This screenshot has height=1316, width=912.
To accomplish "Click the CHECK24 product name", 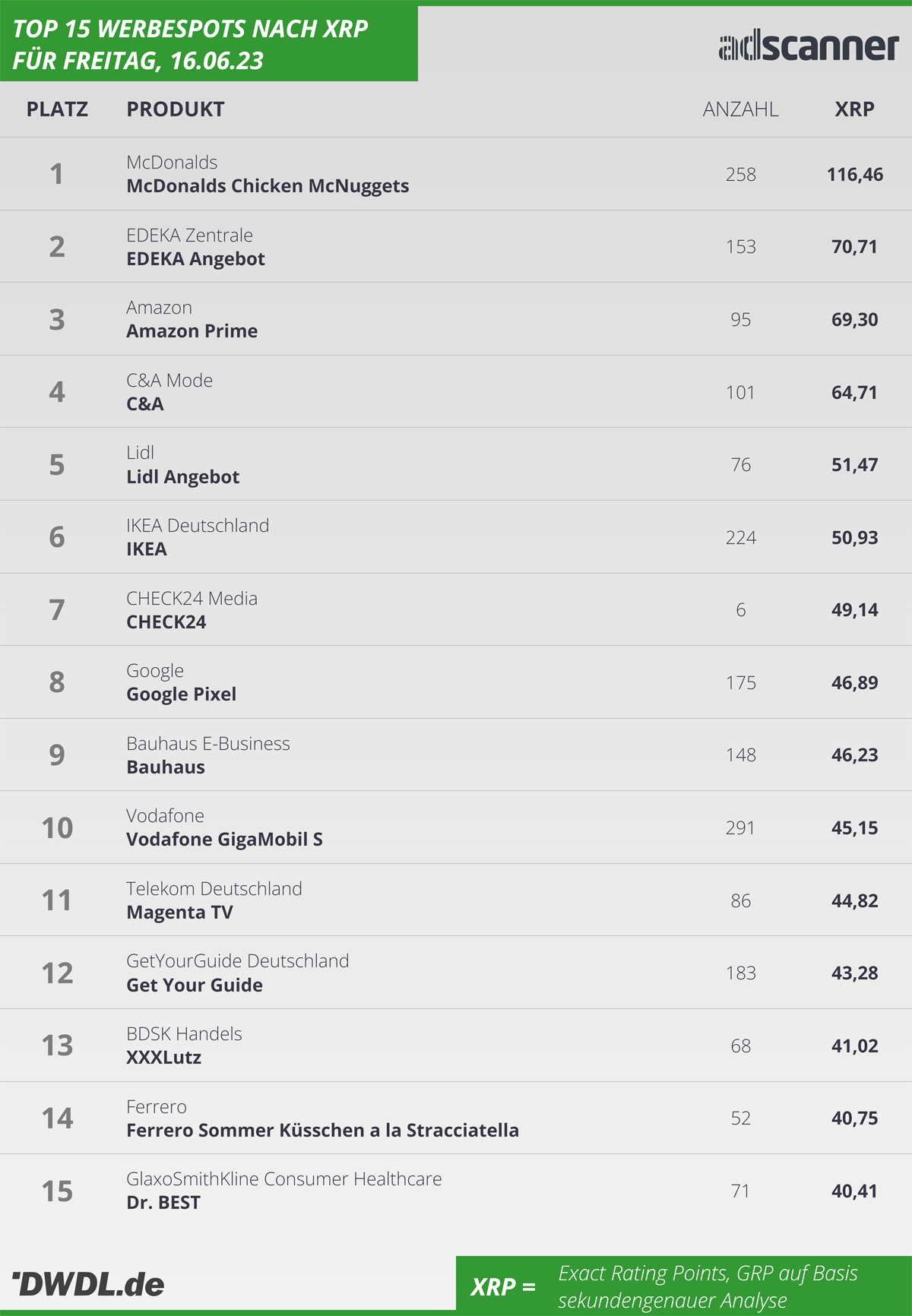I will 166,622.
